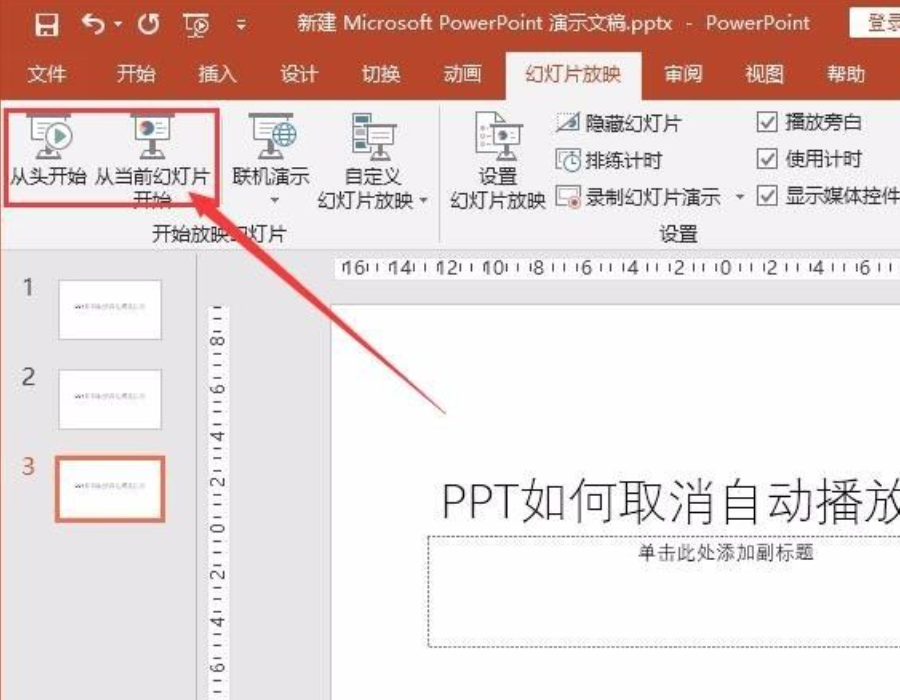Image resolution: width=900 pixels, height=700 pixels.
Task: Switch to the 审阅 ribbon tab
Action: coord(683,73)
